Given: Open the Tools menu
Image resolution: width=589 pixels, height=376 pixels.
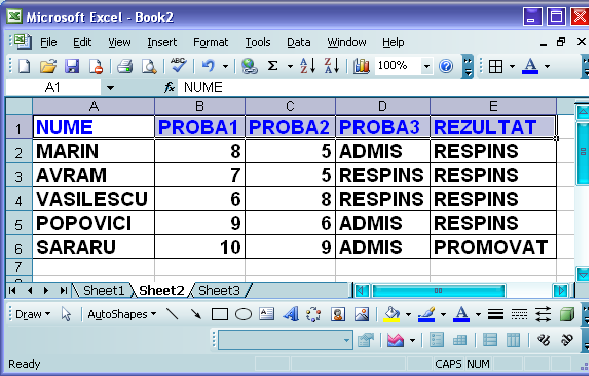Looking at the screenshot, I should pos(258,42).
